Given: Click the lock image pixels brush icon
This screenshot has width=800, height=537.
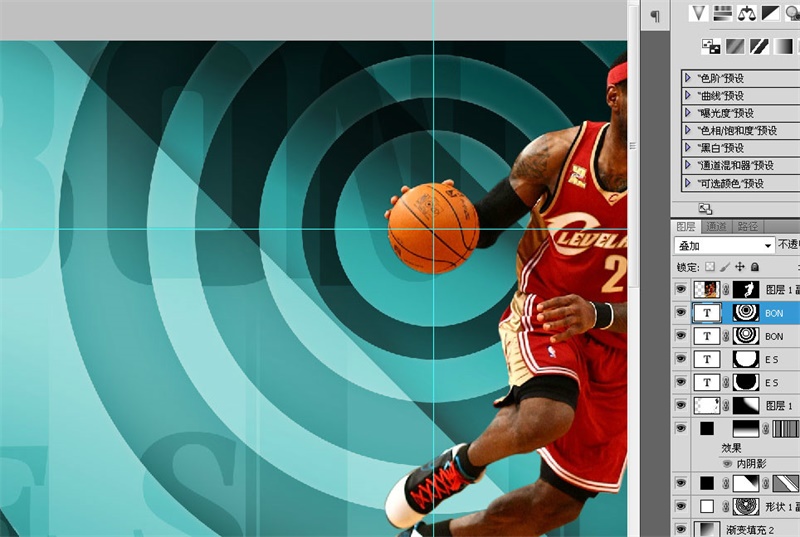Looking at the screenshot, I should point(725,267).
